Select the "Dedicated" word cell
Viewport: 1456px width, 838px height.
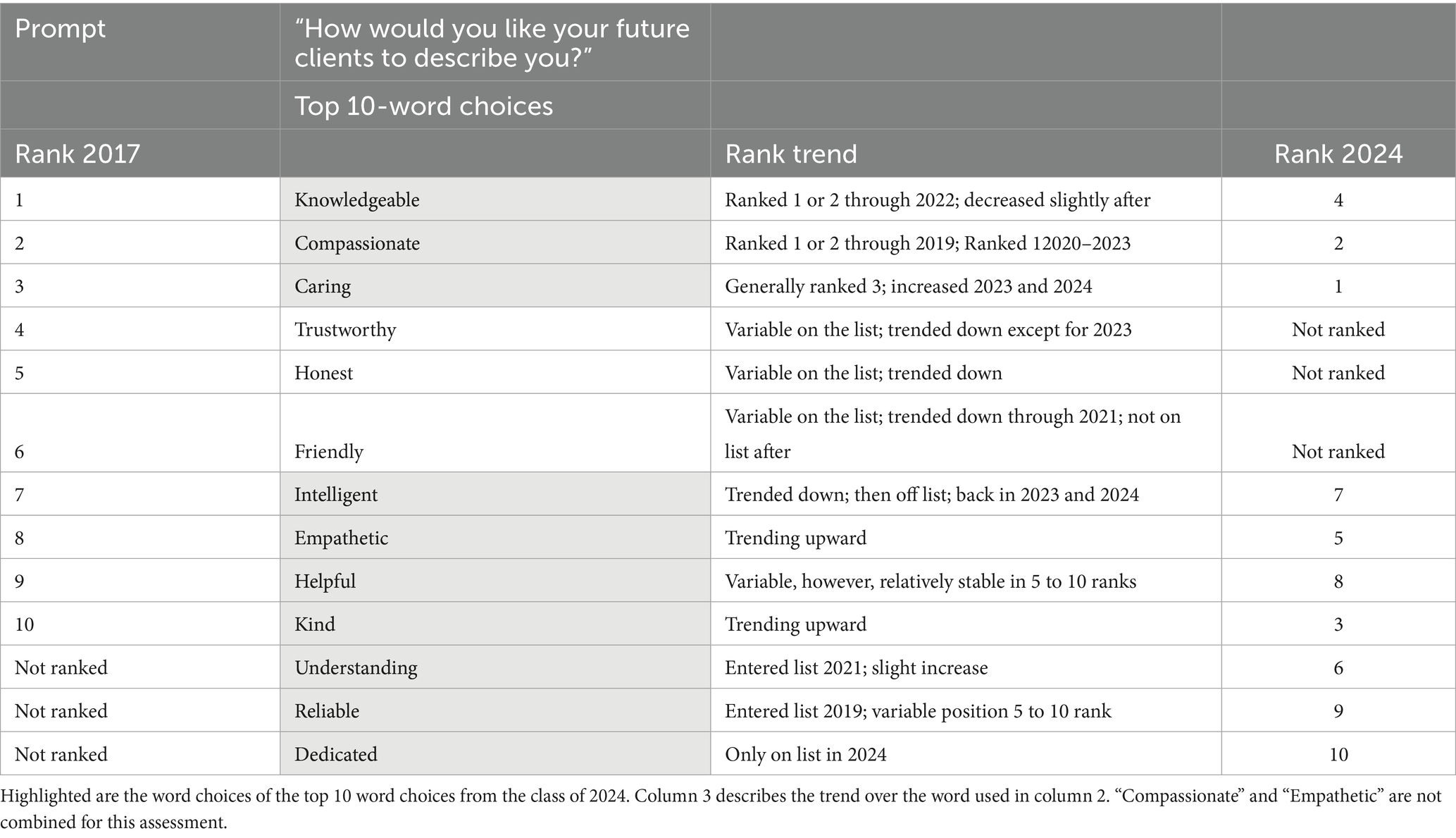coord(336,754)
